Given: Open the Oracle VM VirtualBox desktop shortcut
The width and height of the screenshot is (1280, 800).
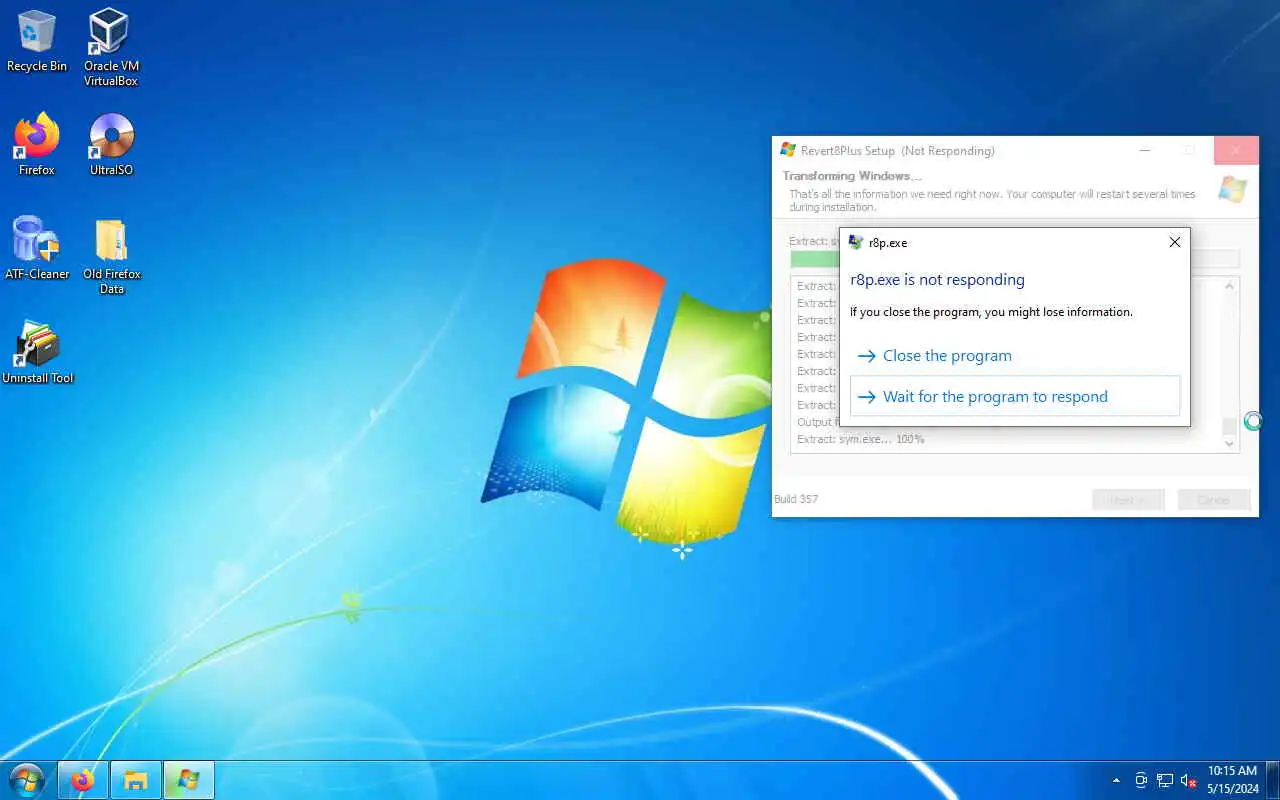Looking at the screenshot, I should [x=111, y=48].
